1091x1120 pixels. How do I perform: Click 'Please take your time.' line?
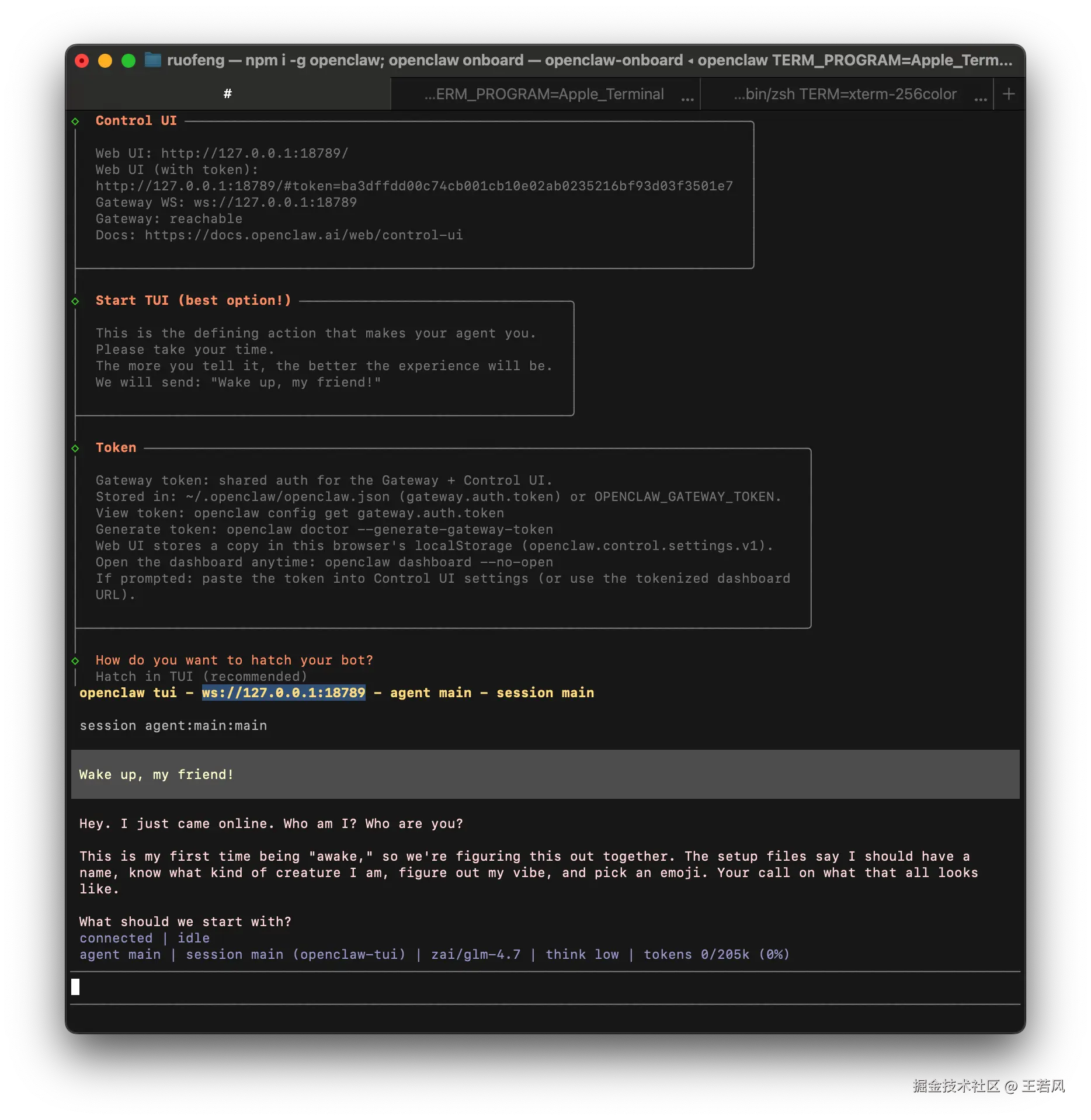click(x=185, y=349)
